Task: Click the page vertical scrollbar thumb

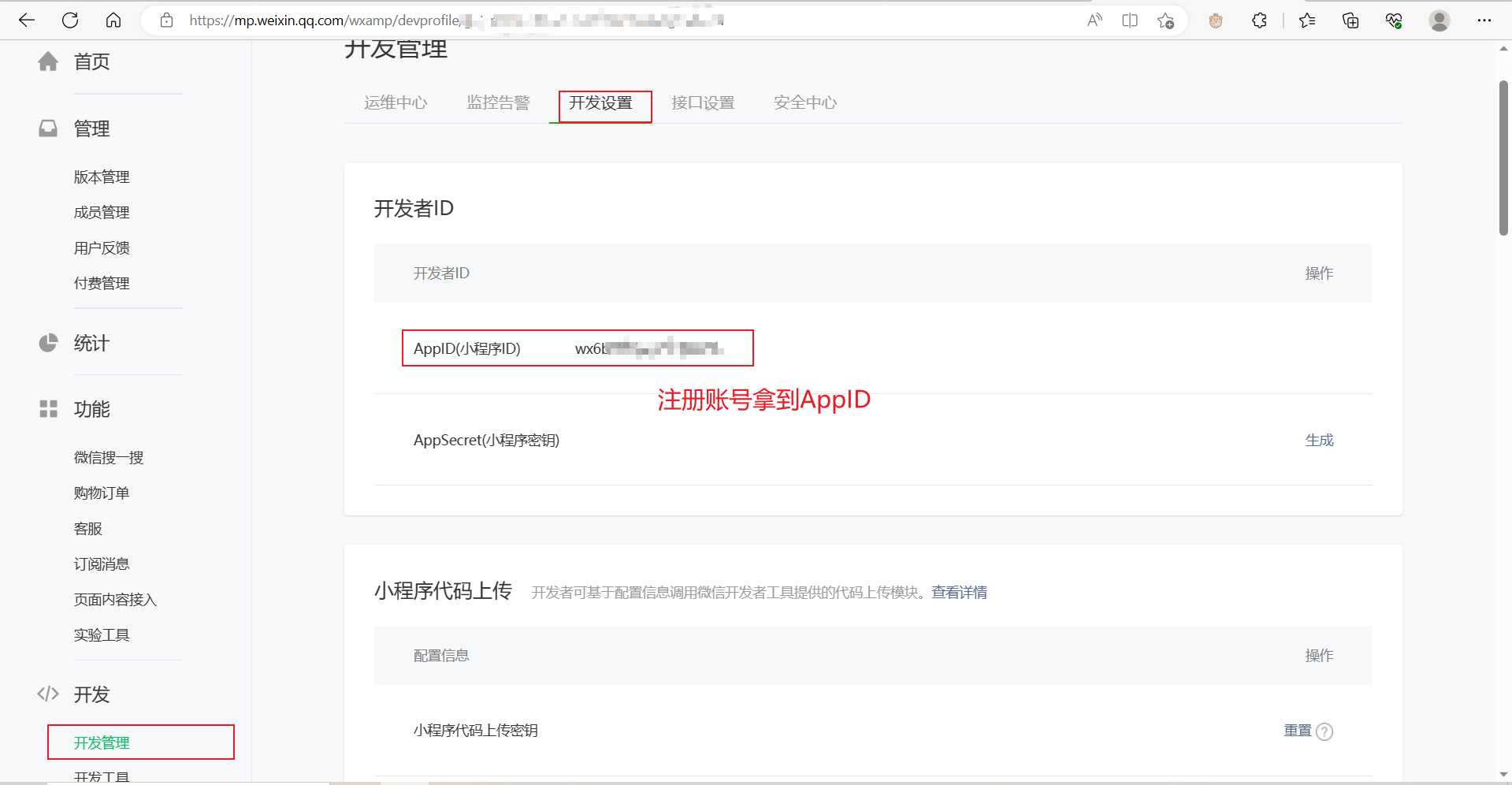Action: (1503, 158)
